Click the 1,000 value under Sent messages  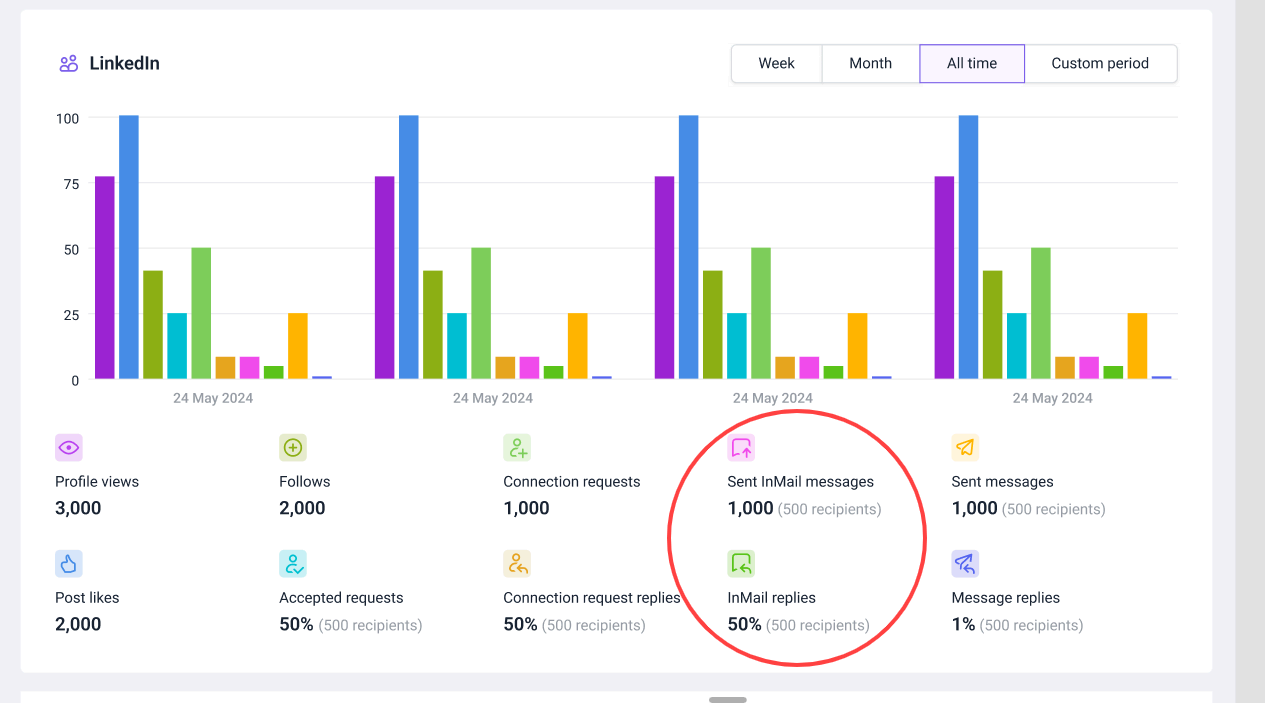pyautogui.click(x=975, y=508)
